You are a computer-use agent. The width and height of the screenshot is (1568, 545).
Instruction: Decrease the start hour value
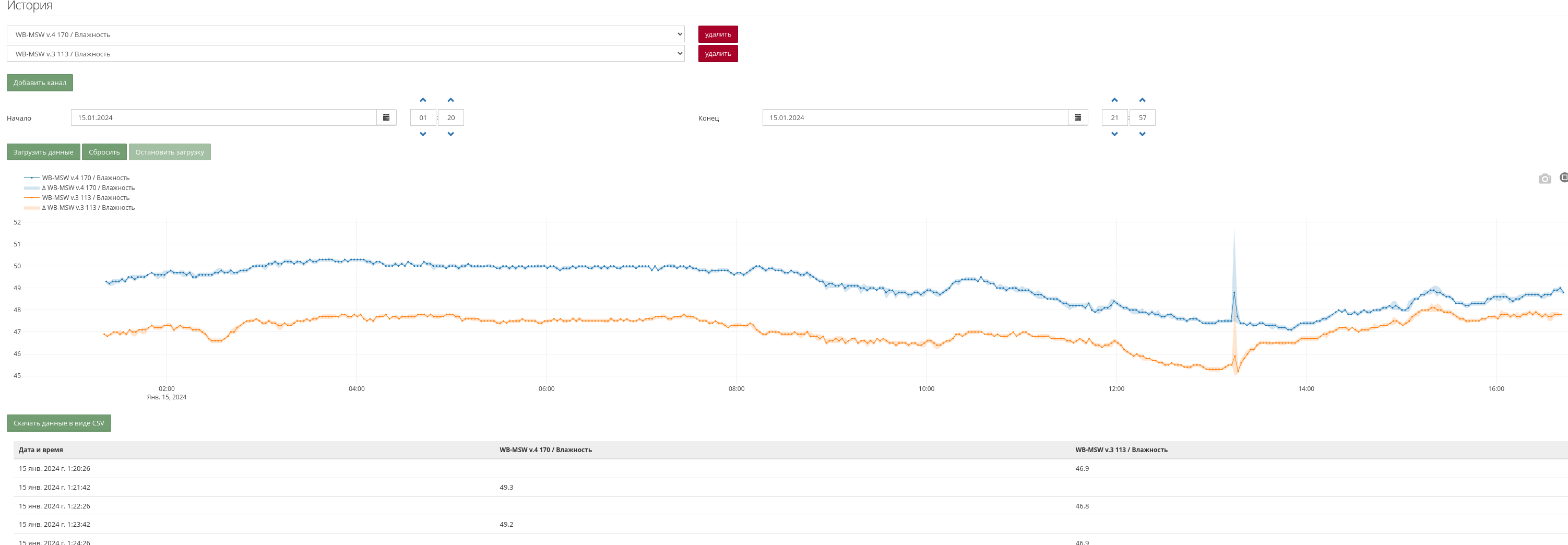[423, 134]
